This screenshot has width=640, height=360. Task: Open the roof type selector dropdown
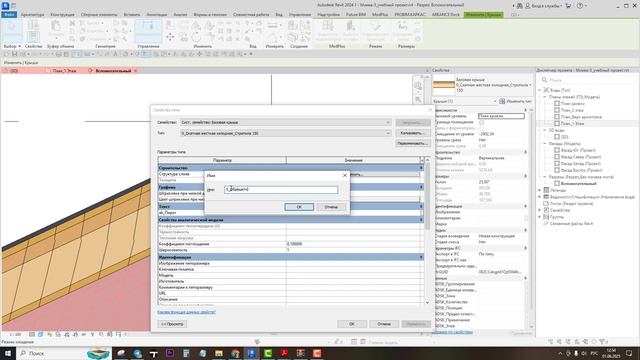(x=530, y=85)
